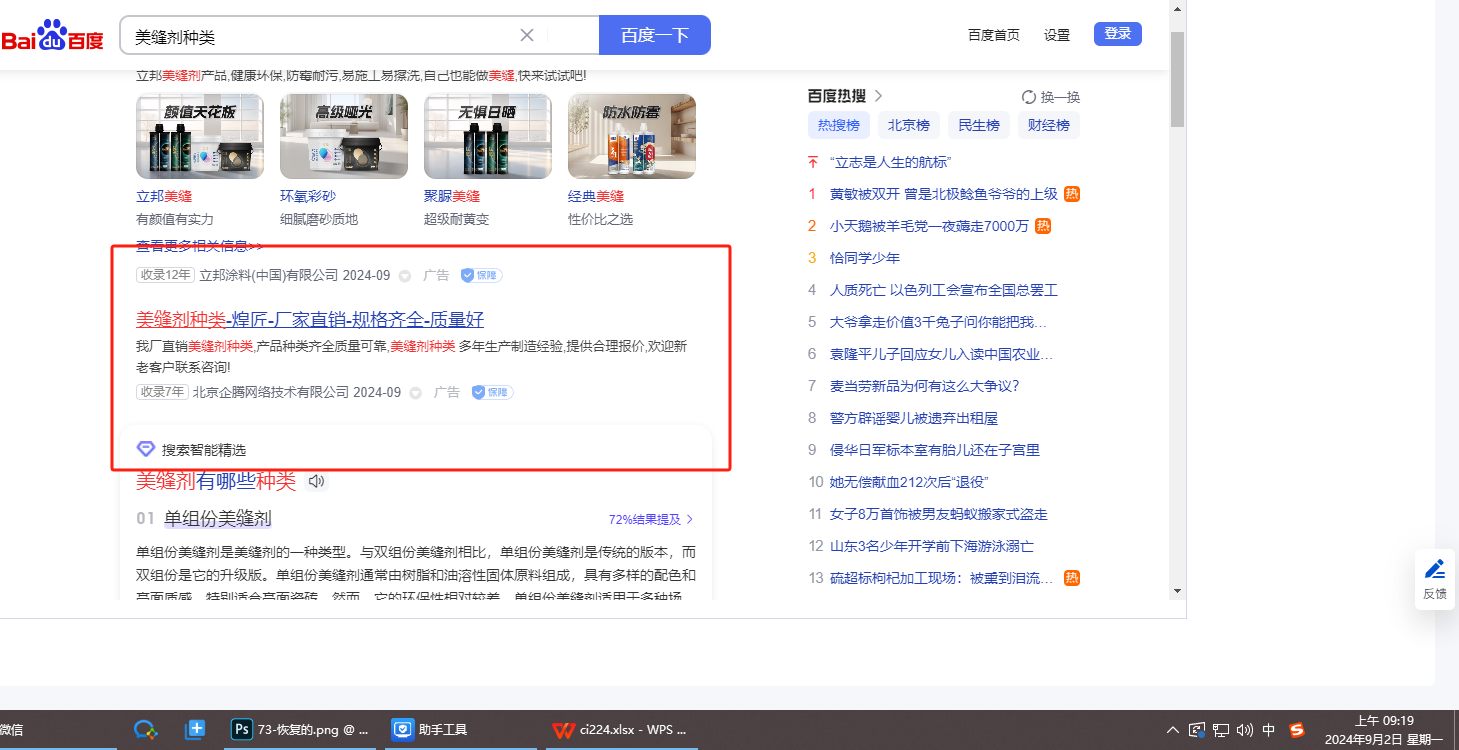1459x750 pixels.
Task: Open Photoshop from the taskbar
Action: (x=240, y=730)
